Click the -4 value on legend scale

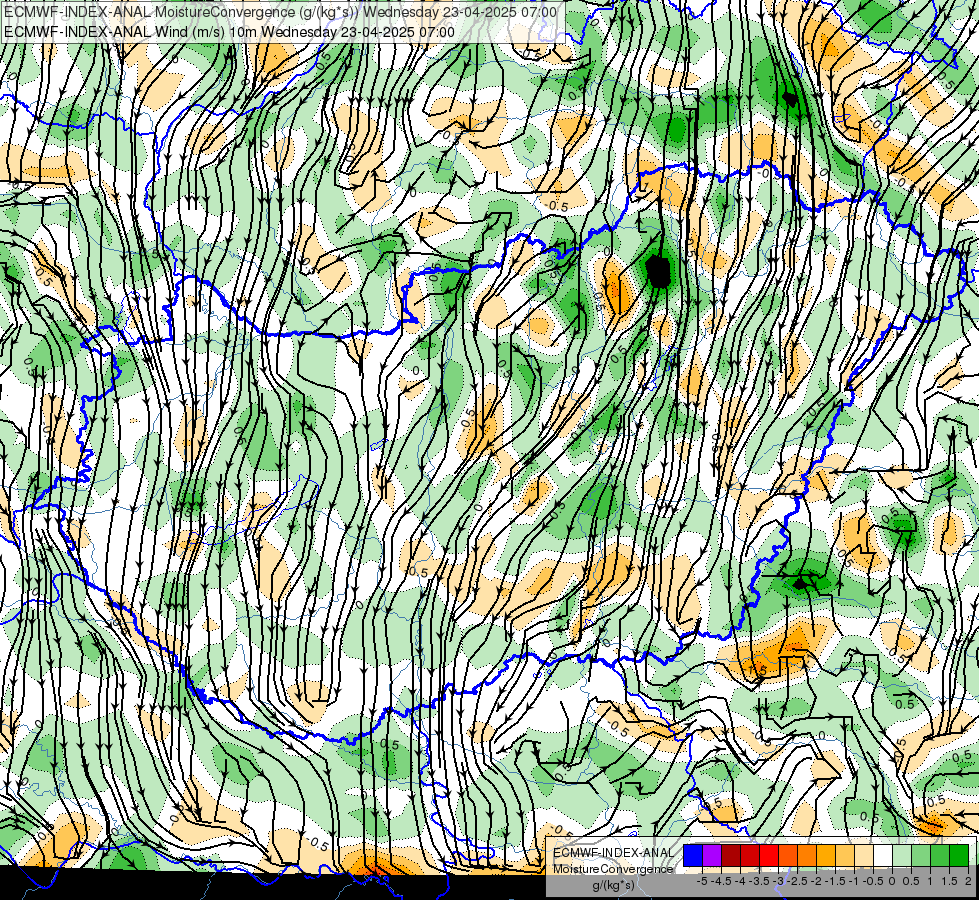click(740, 881)
